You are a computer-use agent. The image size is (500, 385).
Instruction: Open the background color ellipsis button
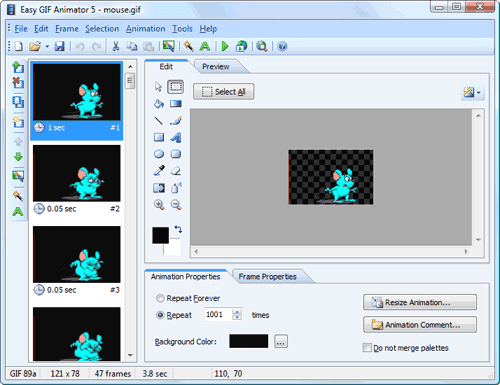point(281,341)
